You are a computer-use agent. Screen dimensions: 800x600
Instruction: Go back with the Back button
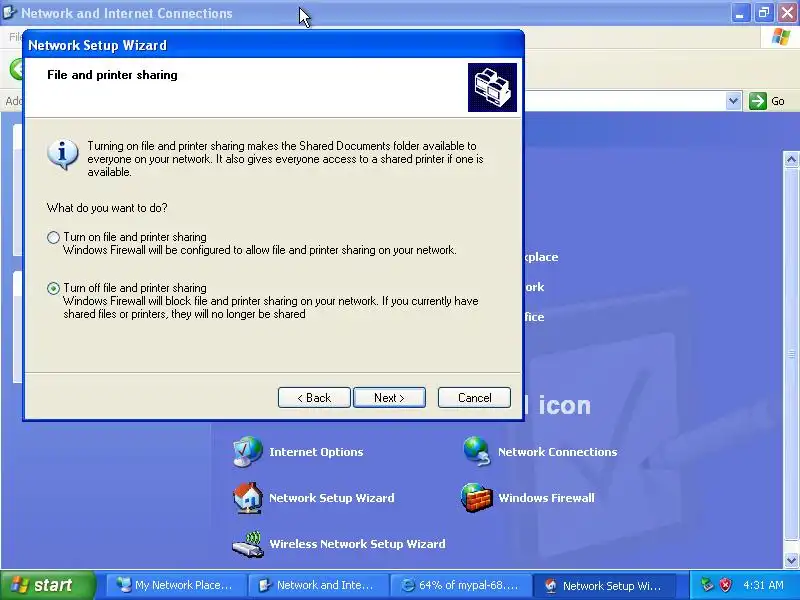pos(314,397)
